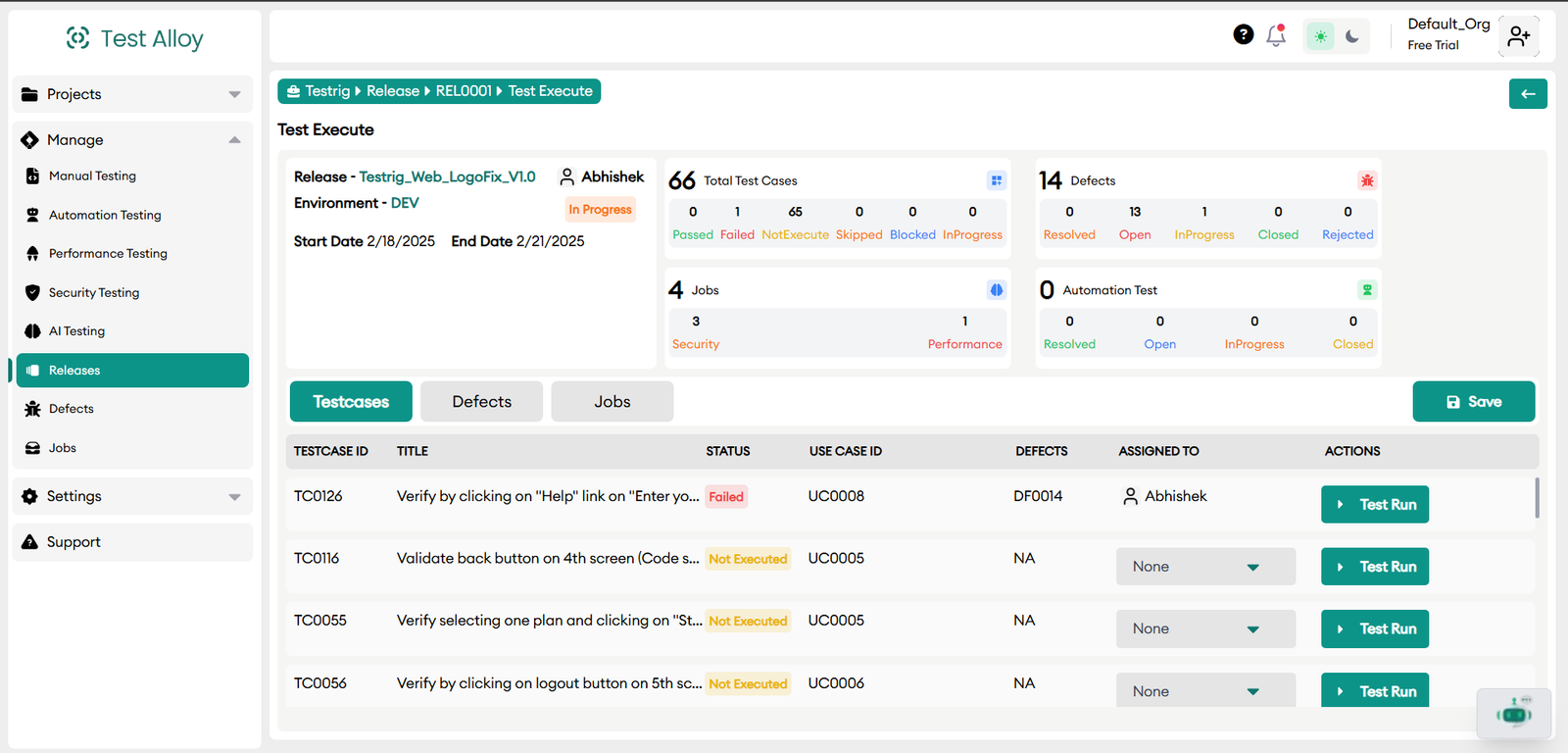Click the Jobs card brain icon

(997, 290)
